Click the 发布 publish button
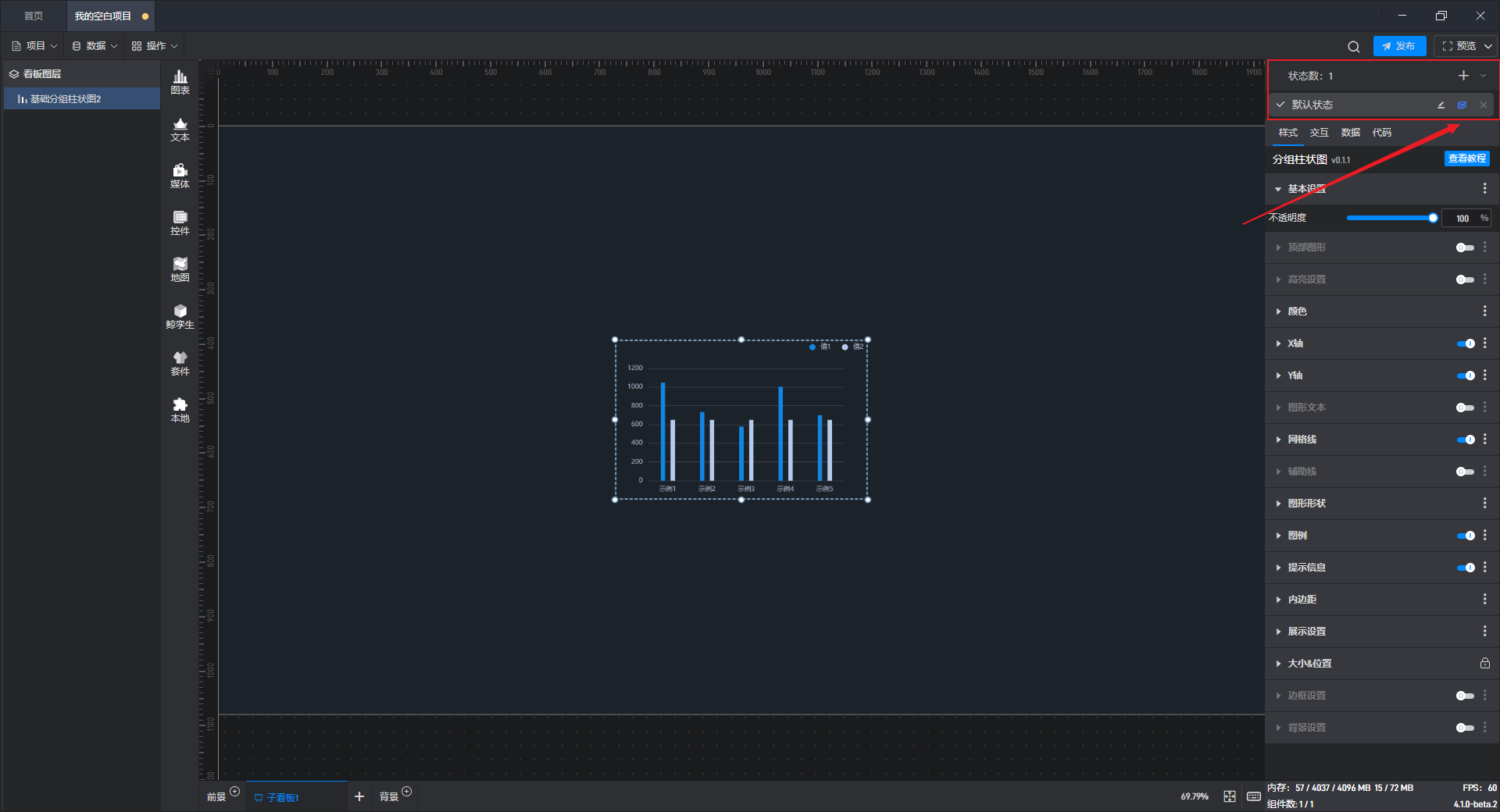 point(1399,46)
